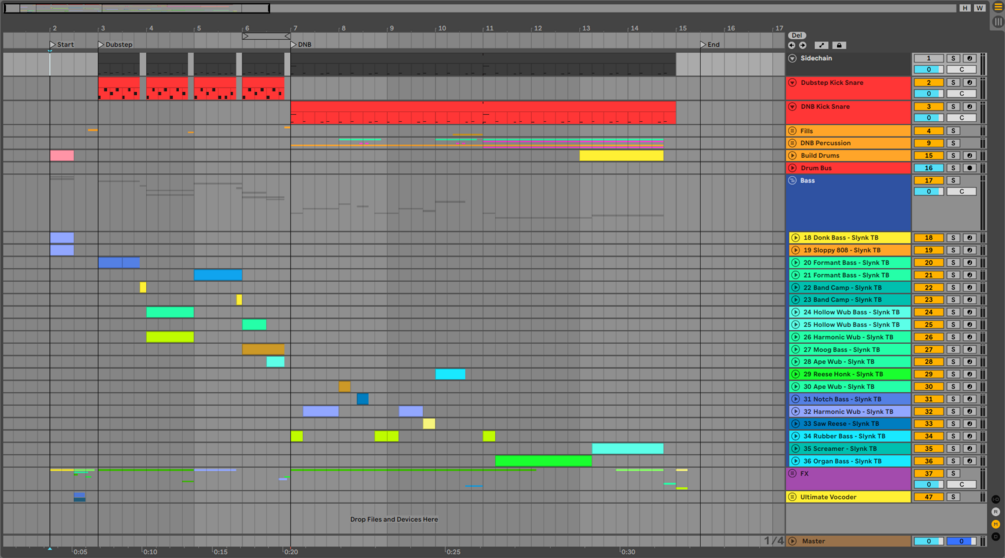The image size is (1005, 558).
Task: Toggle Build Drums activator 15
Action: pos(928,156)
